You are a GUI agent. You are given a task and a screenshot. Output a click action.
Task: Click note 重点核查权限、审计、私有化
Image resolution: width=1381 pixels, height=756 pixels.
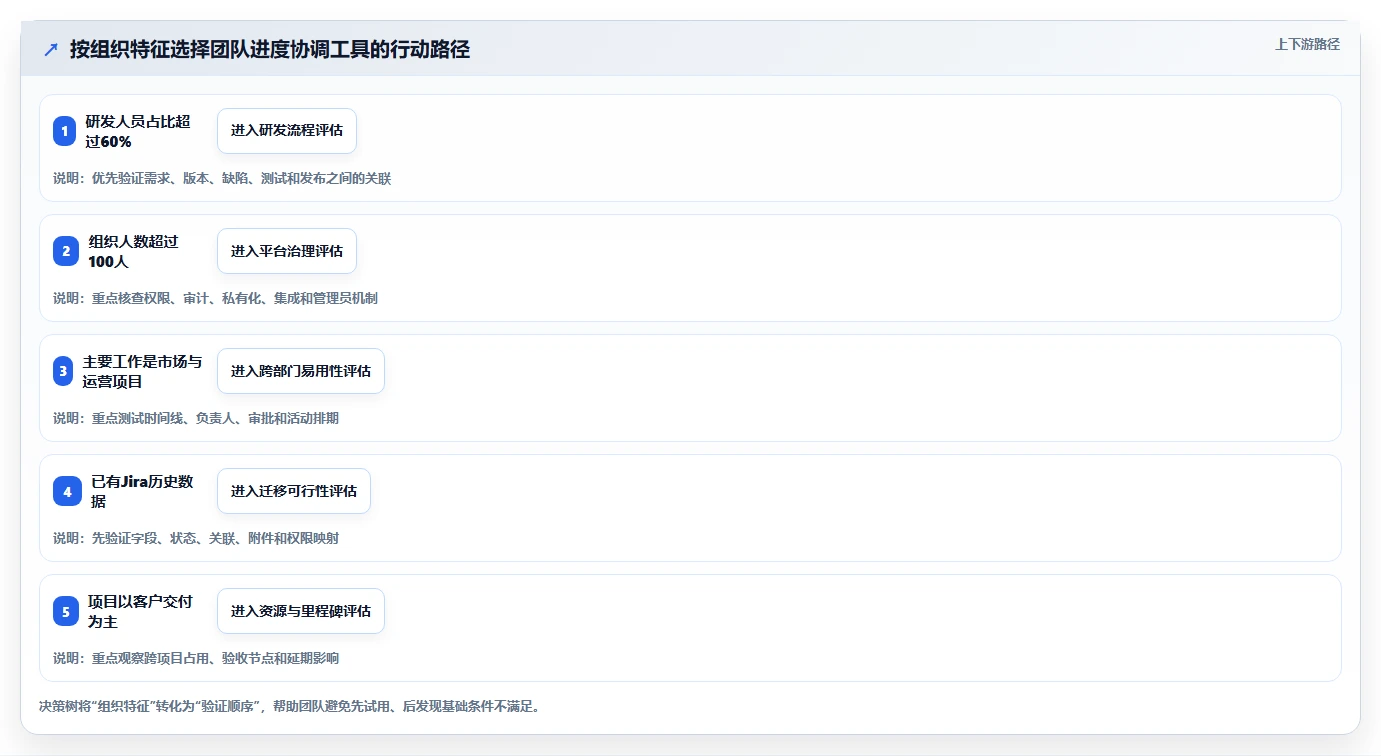215,298
